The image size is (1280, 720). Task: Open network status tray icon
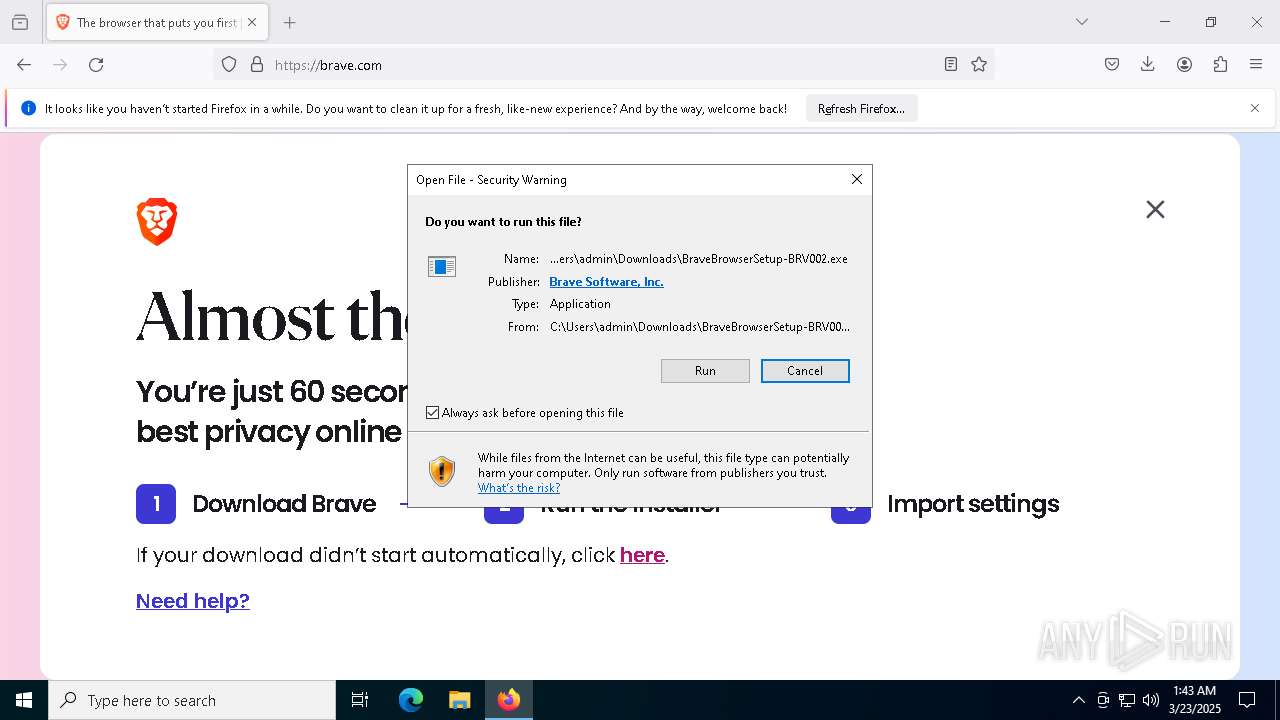[x=1127, y=700]
